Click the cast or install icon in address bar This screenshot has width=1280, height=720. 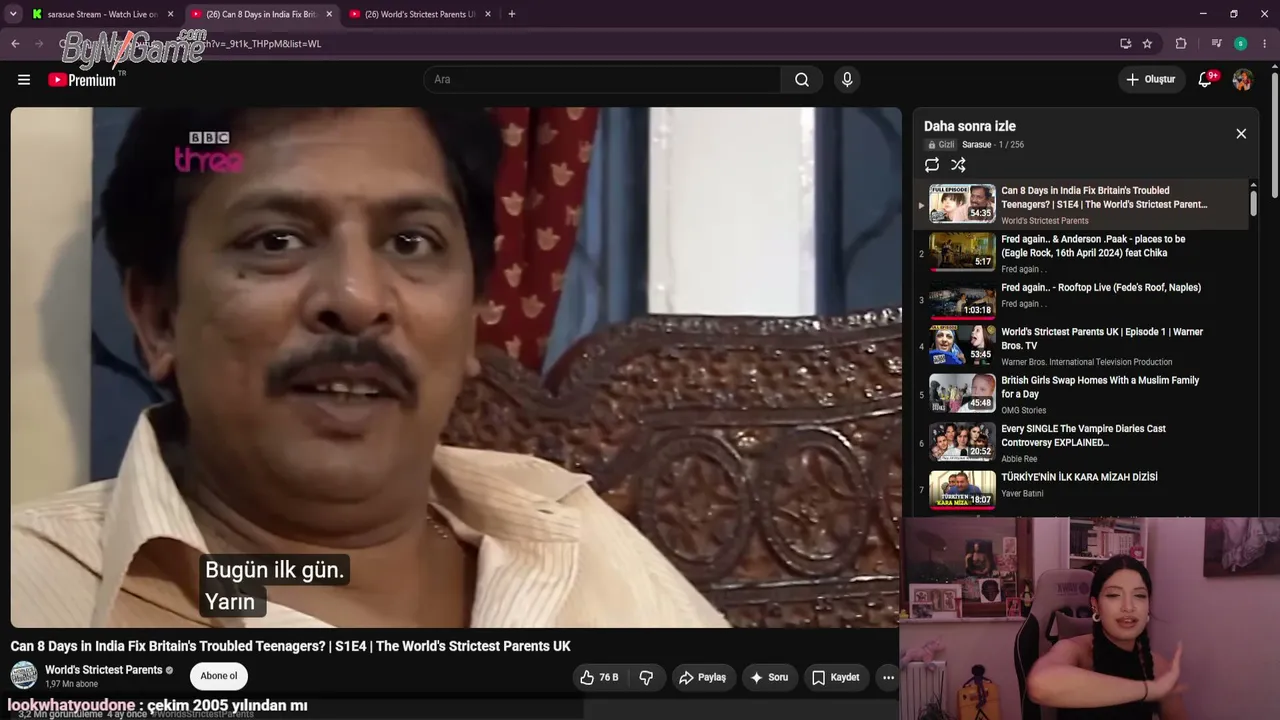pos(1126,44)
